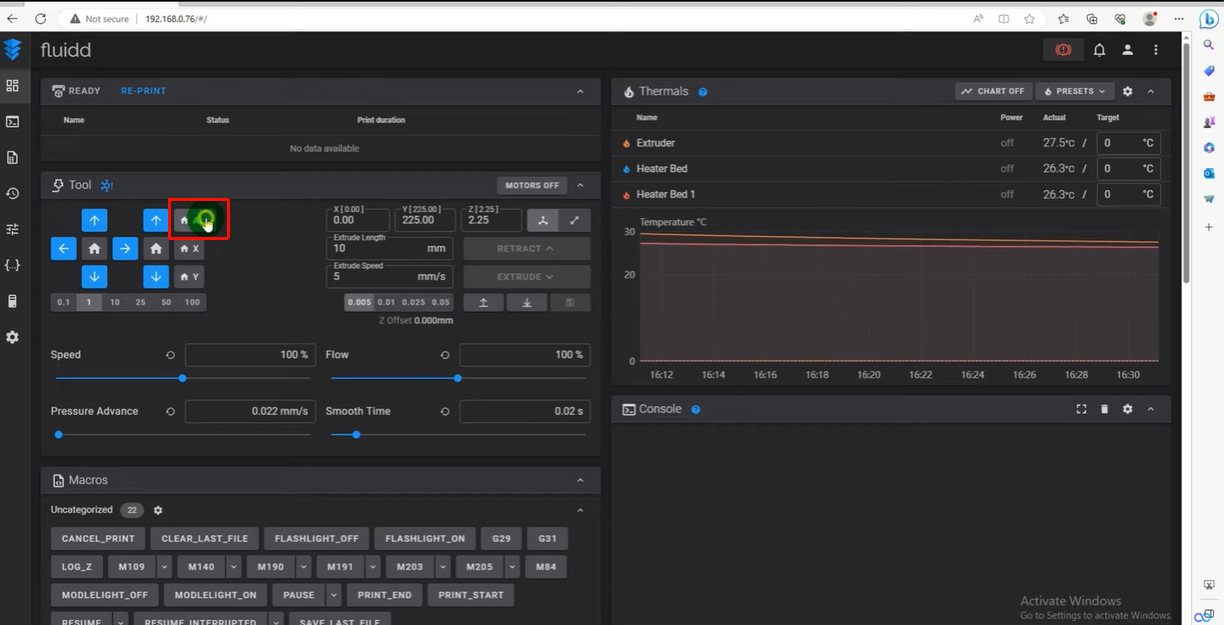Run the FLASHLIGHT_ON macro
Screen dimensions: 1224x625
[425, 538]
